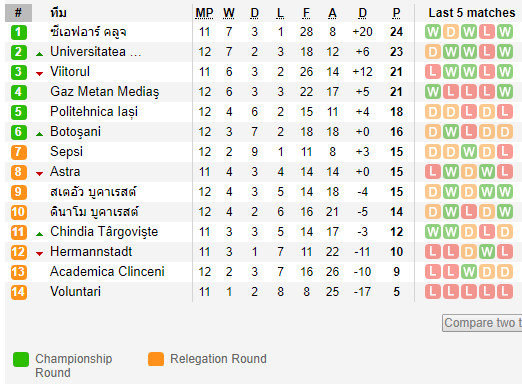
Task: Click the orange Relegation Round legend swatch
Action: pos(156,359)
